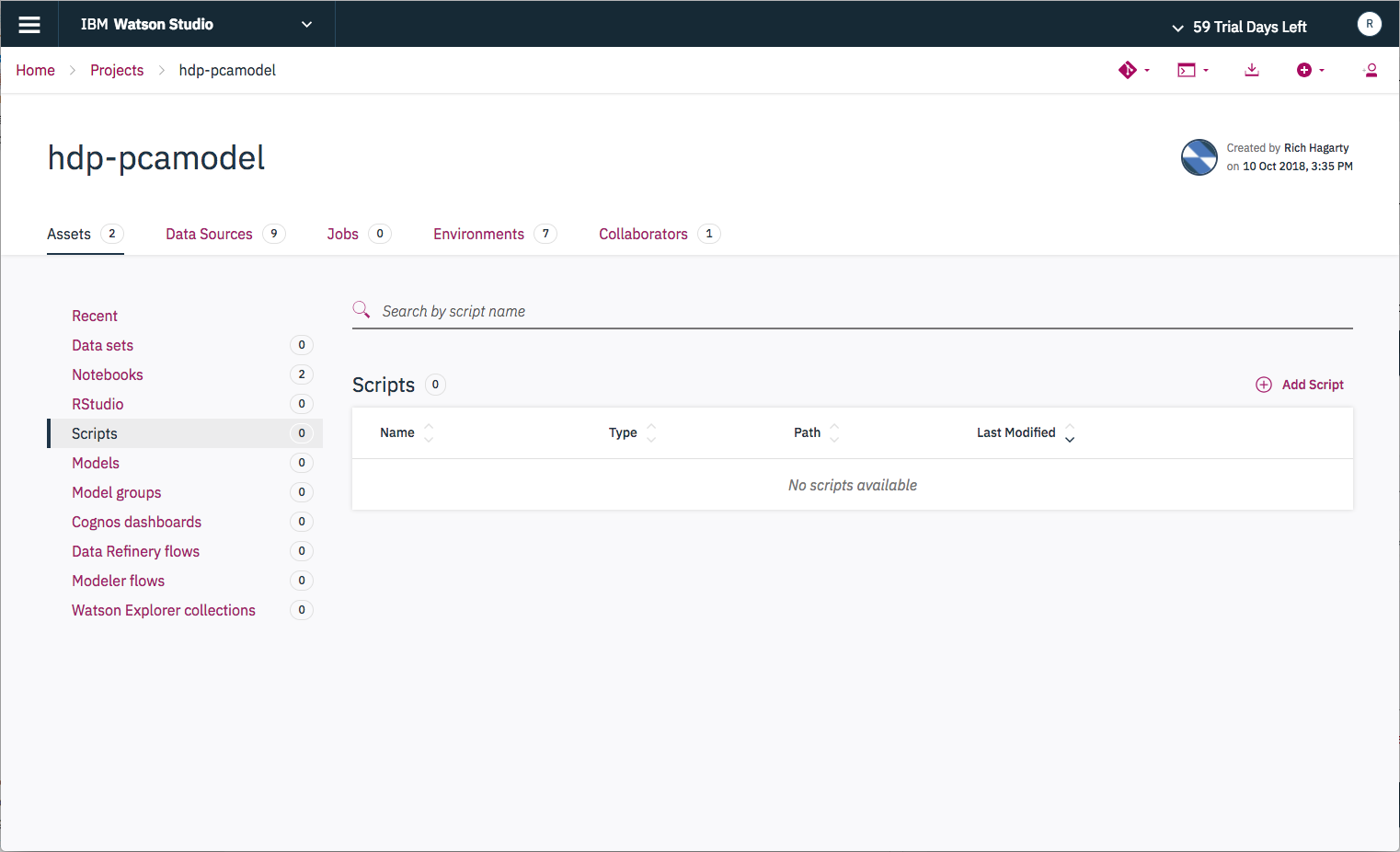Click the download project icon
The height and width of the screenshot is (852, 1400).
(1252, 70)
